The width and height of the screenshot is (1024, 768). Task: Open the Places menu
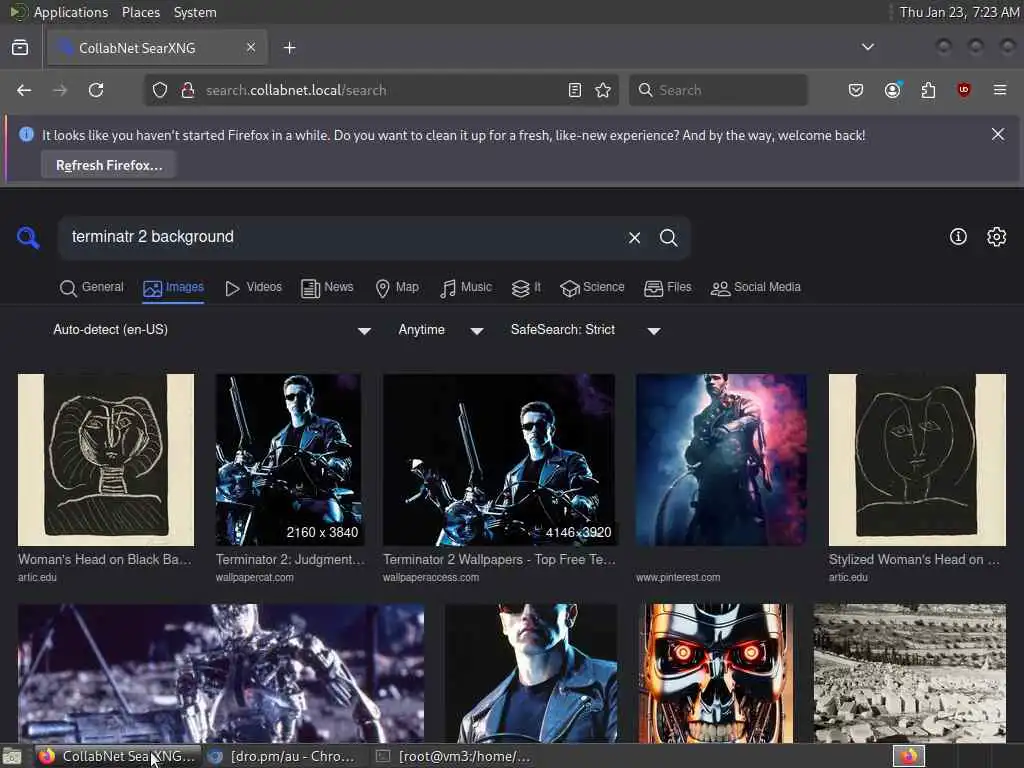point(140,12)
